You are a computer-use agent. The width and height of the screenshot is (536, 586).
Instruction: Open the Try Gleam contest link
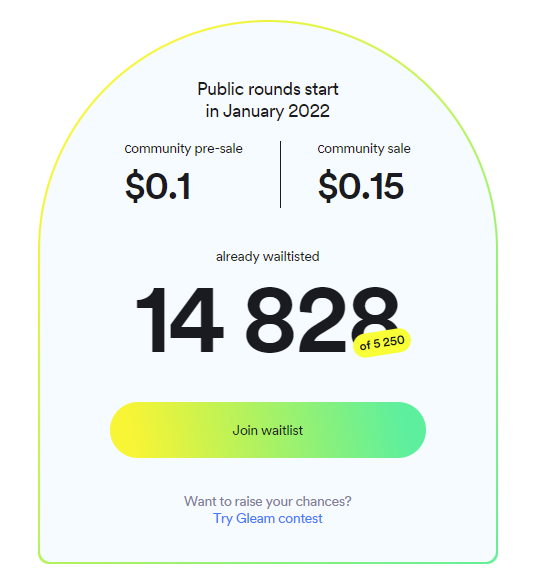(x=268, y=519)
